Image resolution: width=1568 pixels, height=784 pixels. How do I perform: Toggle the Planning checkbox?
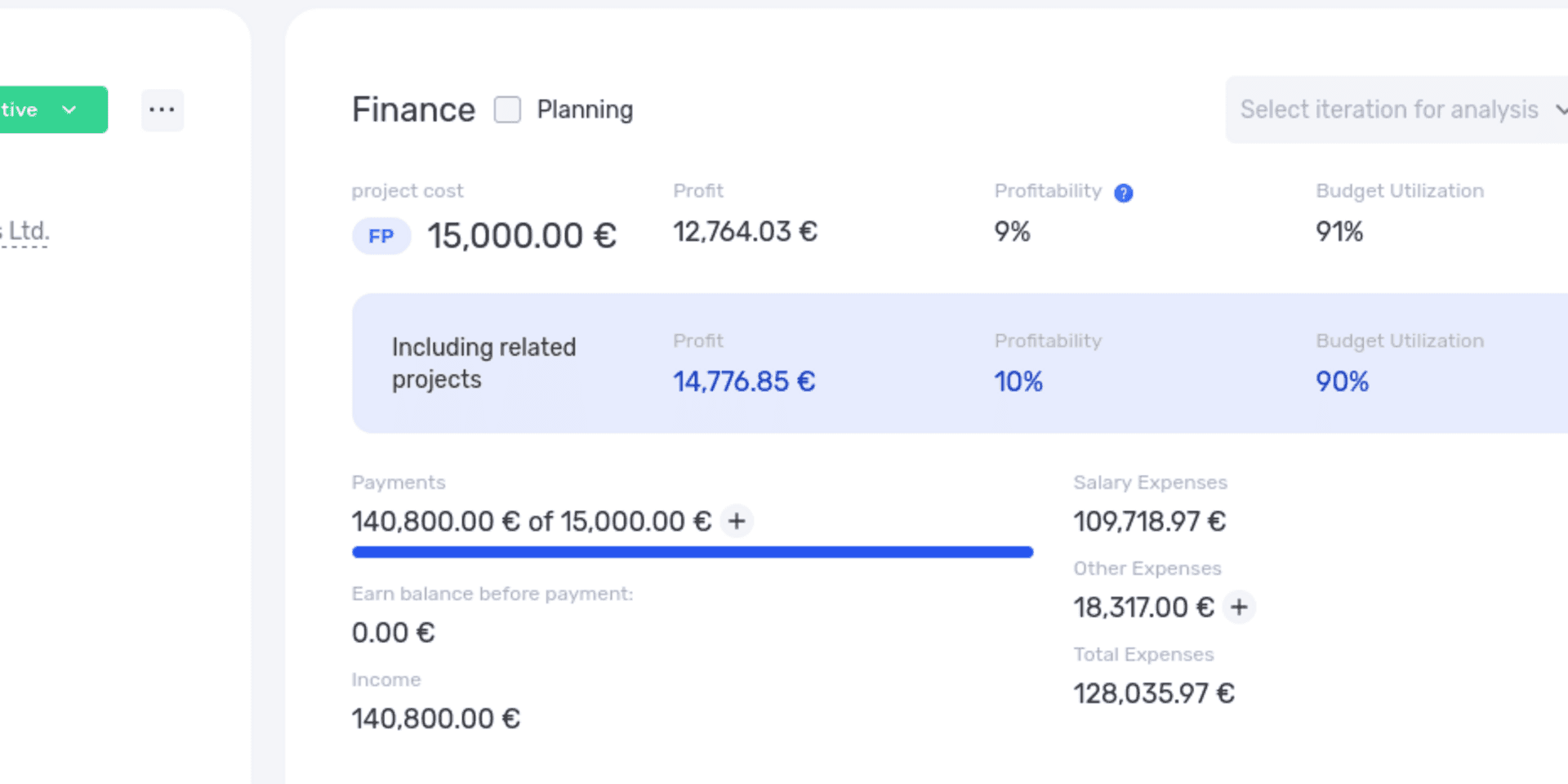click(507, 109)
